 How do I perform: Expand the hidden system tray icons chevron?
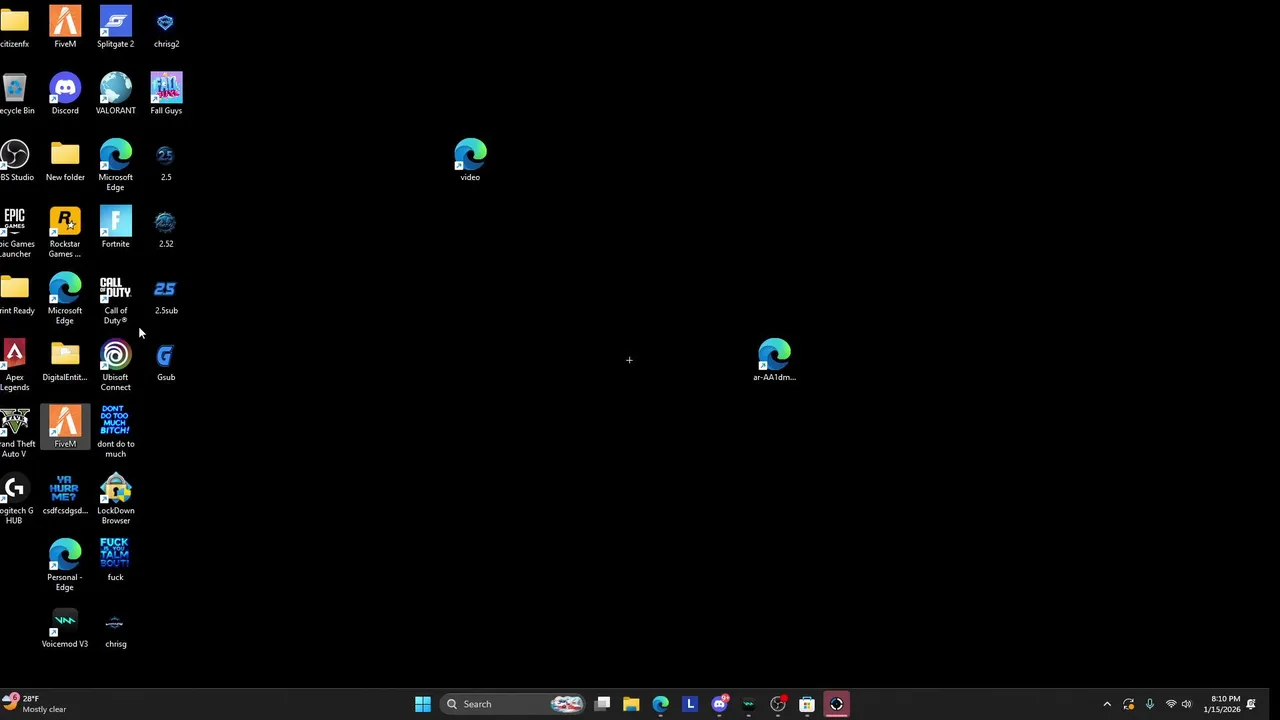[x=1107, y=704]
